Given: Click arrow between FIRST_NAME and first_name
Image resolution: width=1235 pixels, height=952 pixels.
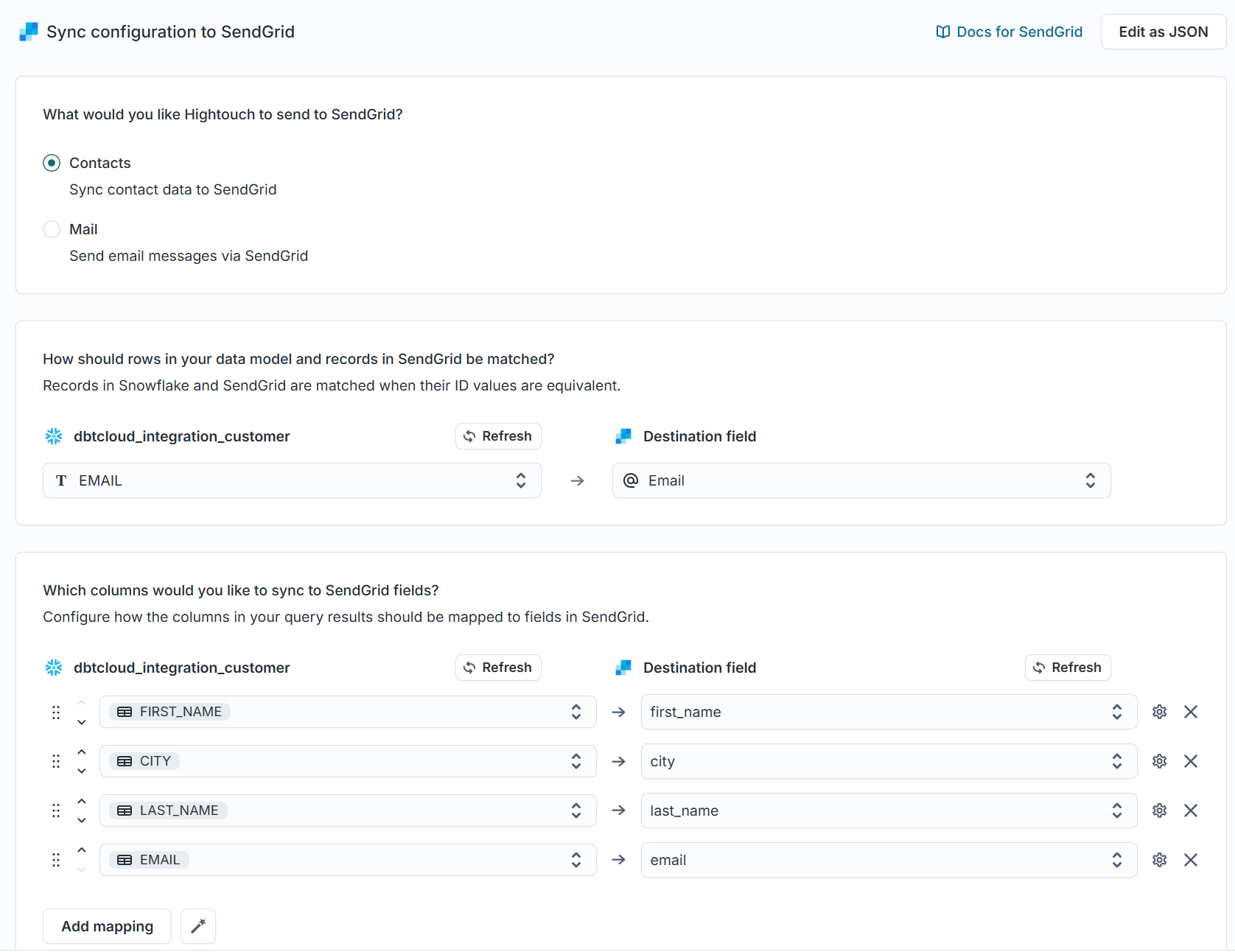Looking at the screenshot, I should pos(619,712).
